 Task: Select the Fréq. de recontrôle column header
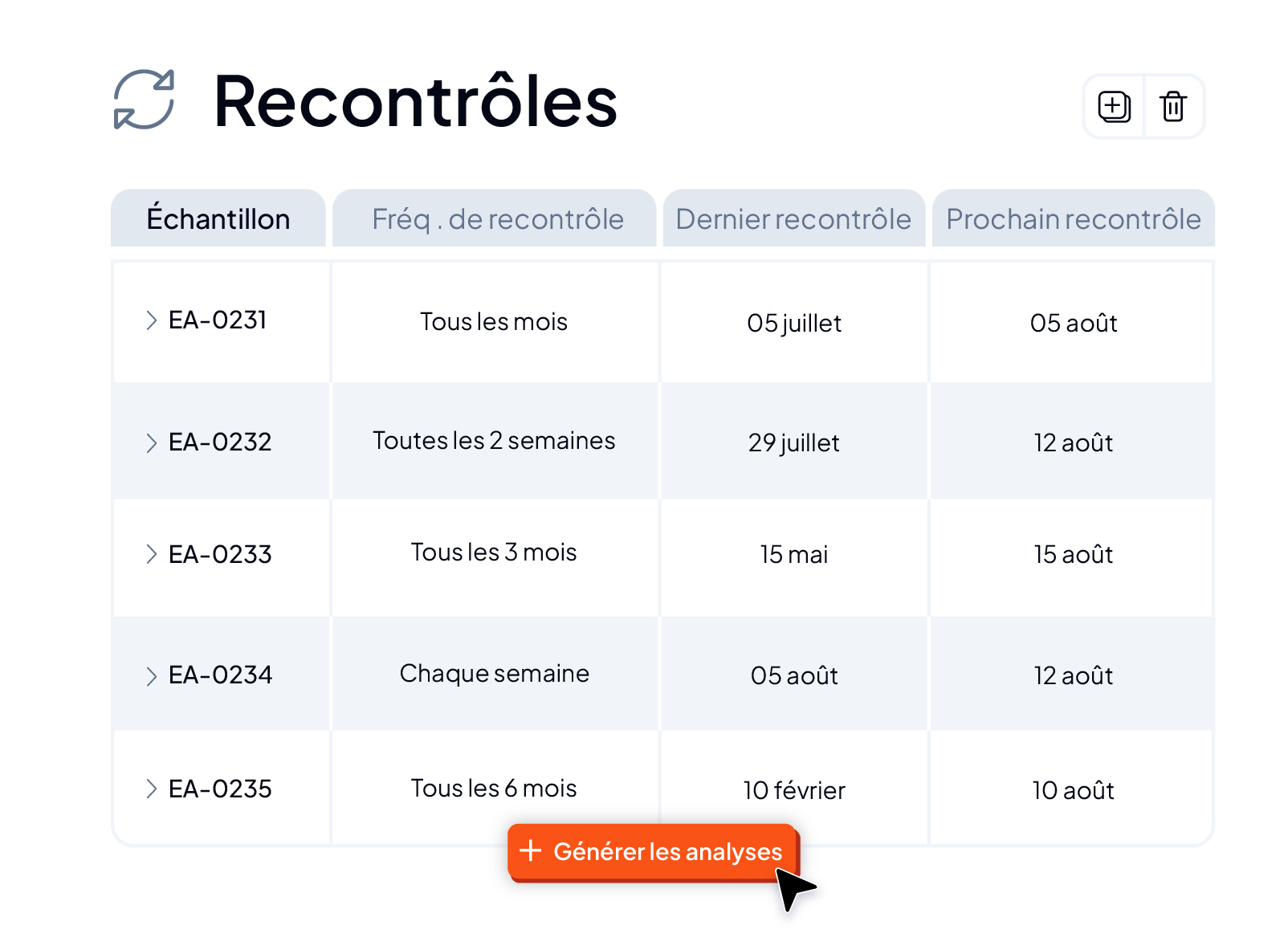pos(495,218)
